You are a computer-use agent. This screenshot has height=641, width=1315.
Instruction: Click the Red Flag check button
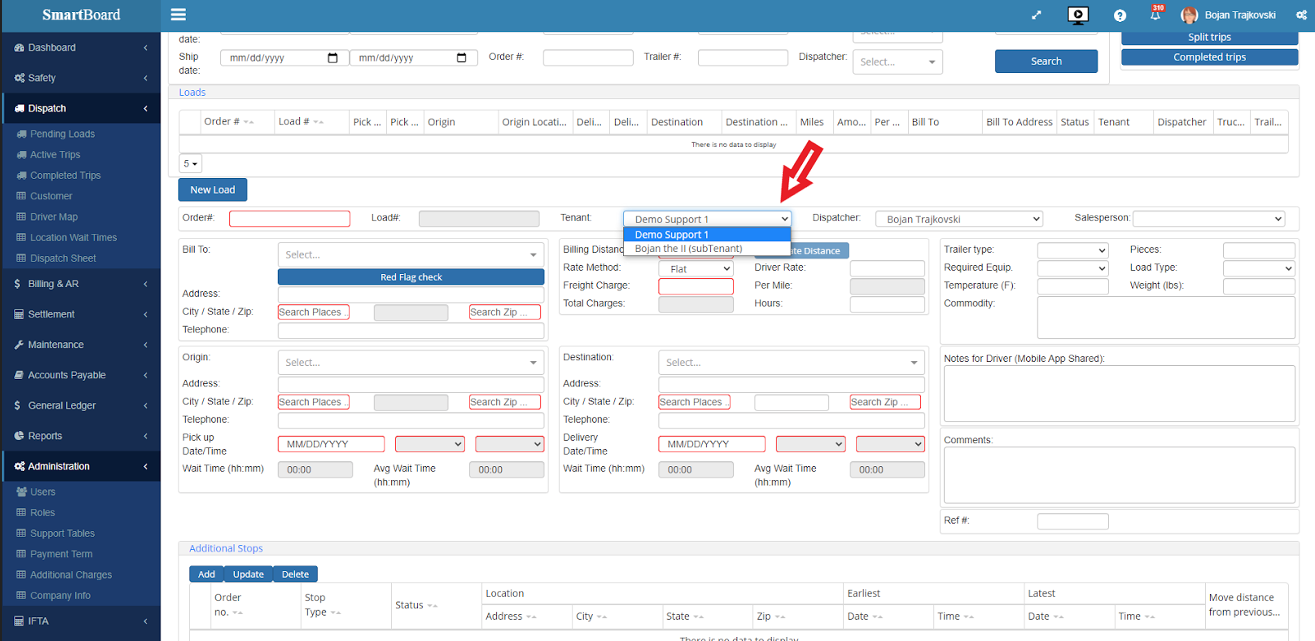411,277
